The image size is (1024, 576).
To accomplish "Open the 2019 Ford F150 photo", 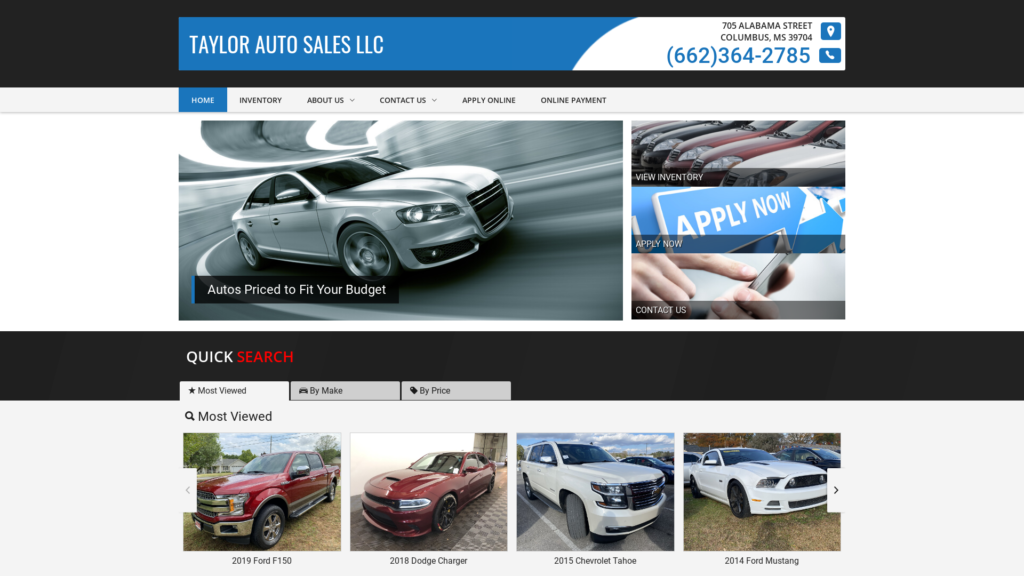I will [262, 491].
